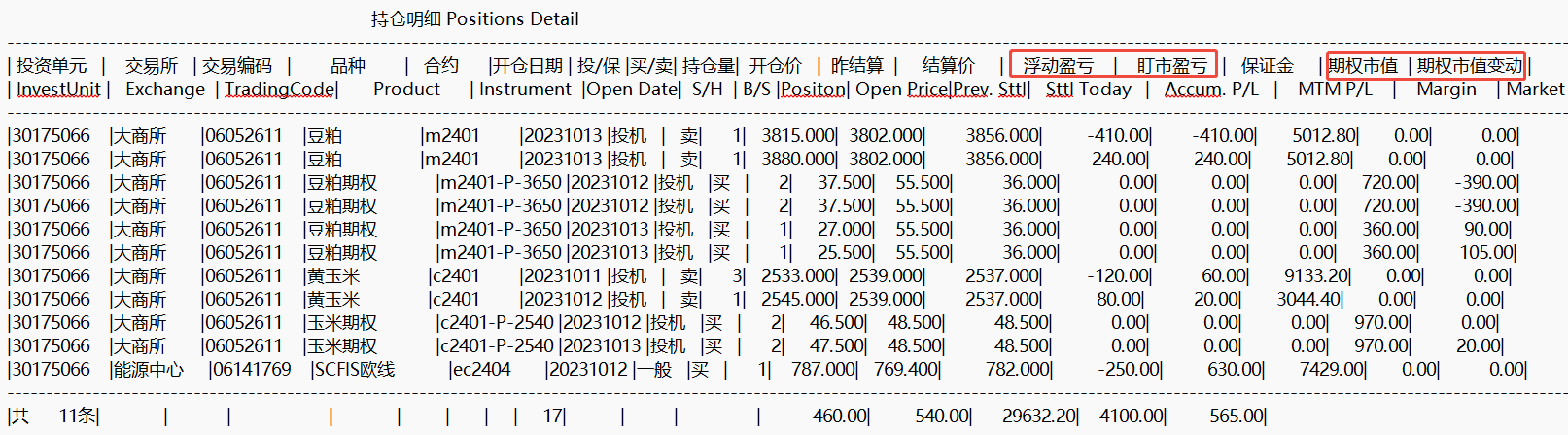Click the 持仓明细 Positions Detail title
Screen dimensions: 1568x435
474,18
